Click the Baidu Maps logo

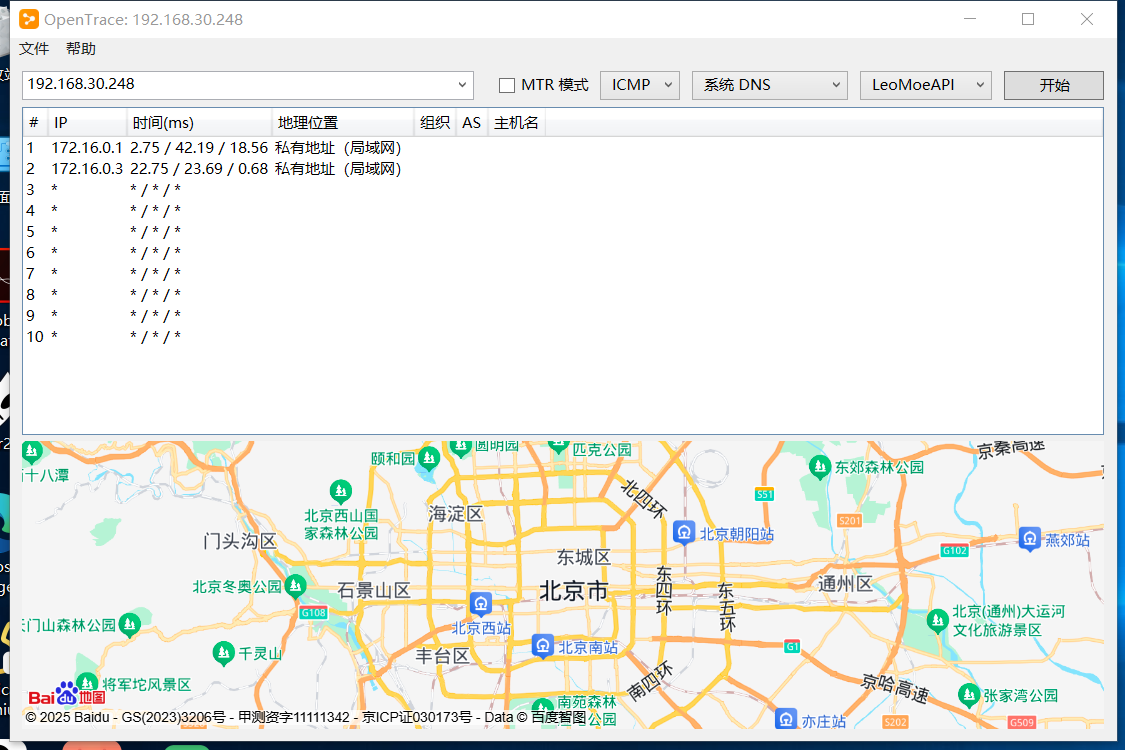66,694
